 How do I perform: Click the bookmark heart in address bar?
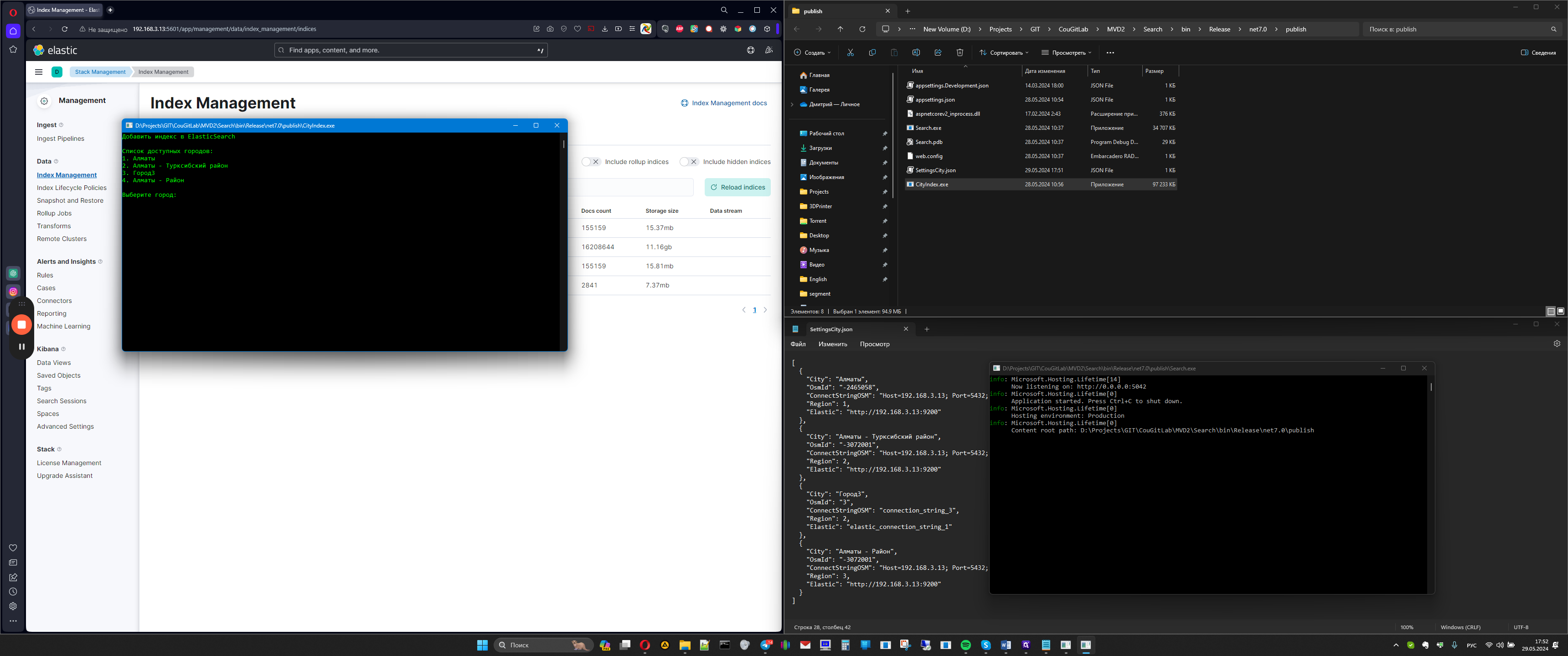[577, 29]
